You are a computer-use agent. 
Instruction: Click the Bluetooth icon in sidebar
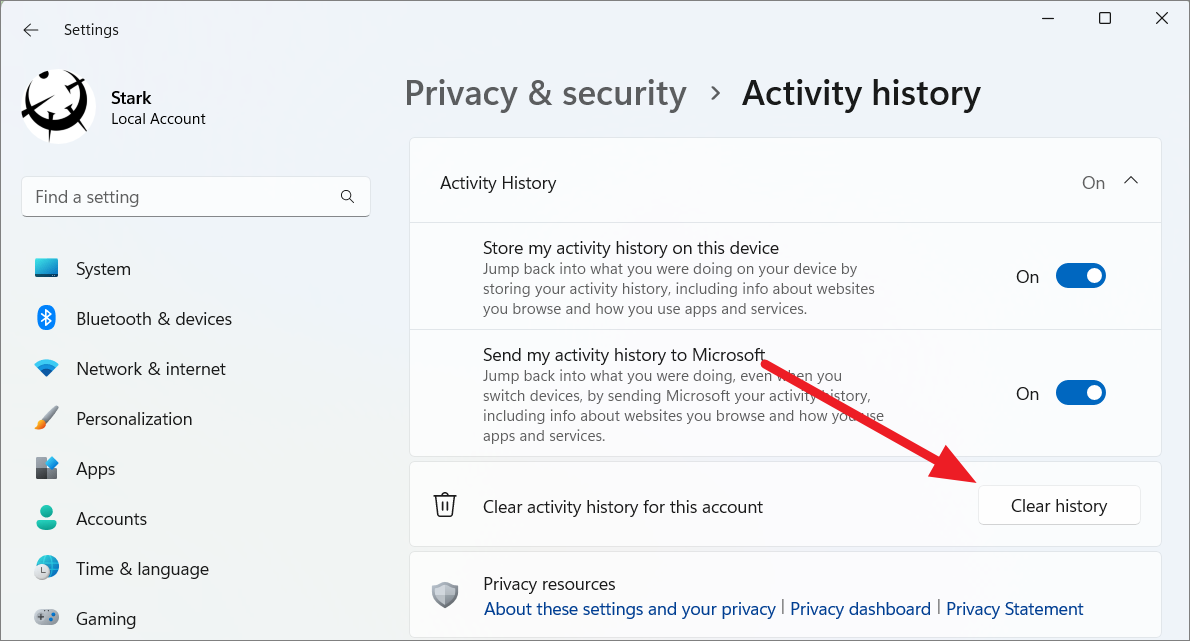coord(46,318)
